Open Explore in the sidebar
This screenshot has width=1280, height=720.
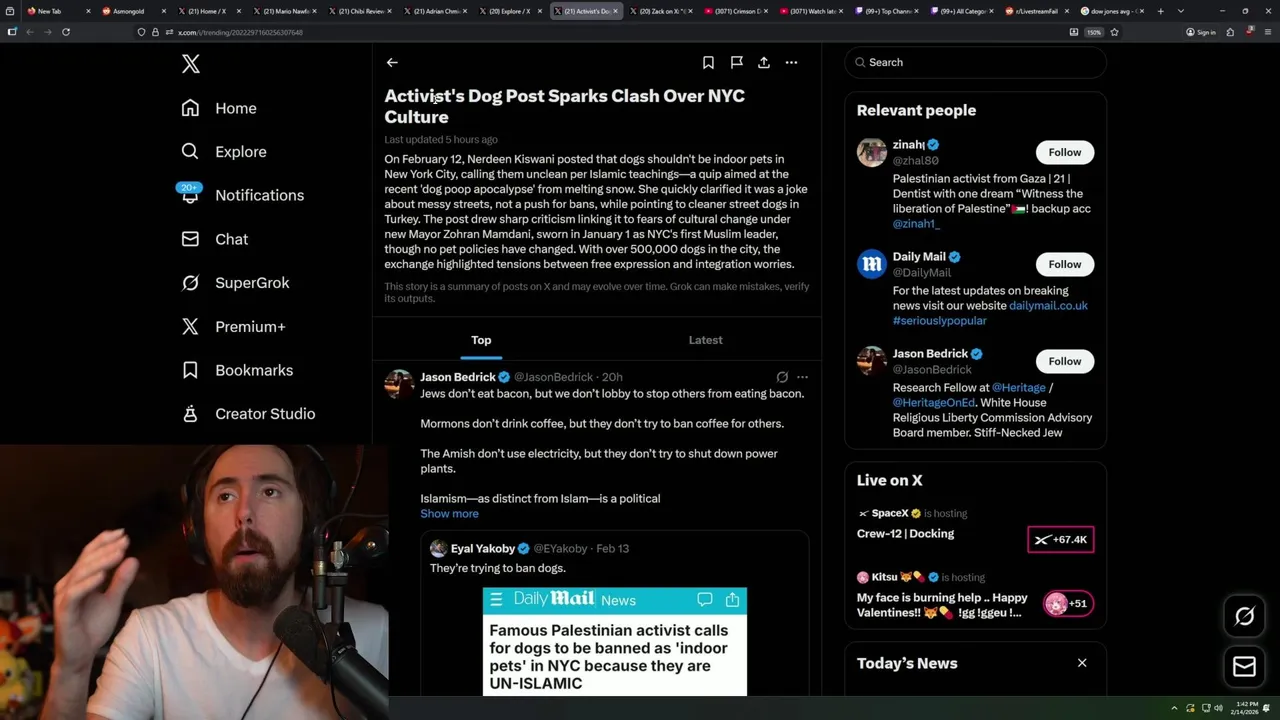224,152
